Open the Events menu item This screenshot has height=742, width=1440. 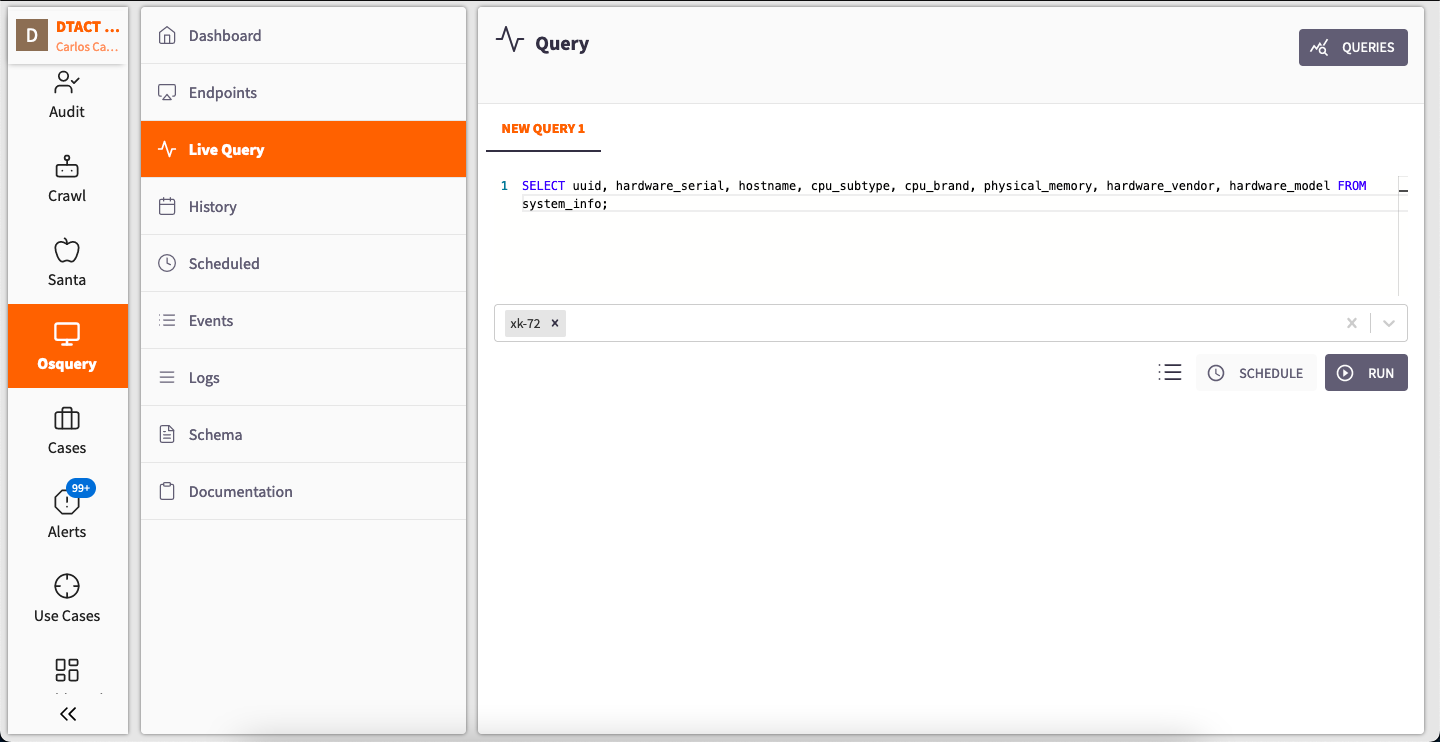point(303,321)
